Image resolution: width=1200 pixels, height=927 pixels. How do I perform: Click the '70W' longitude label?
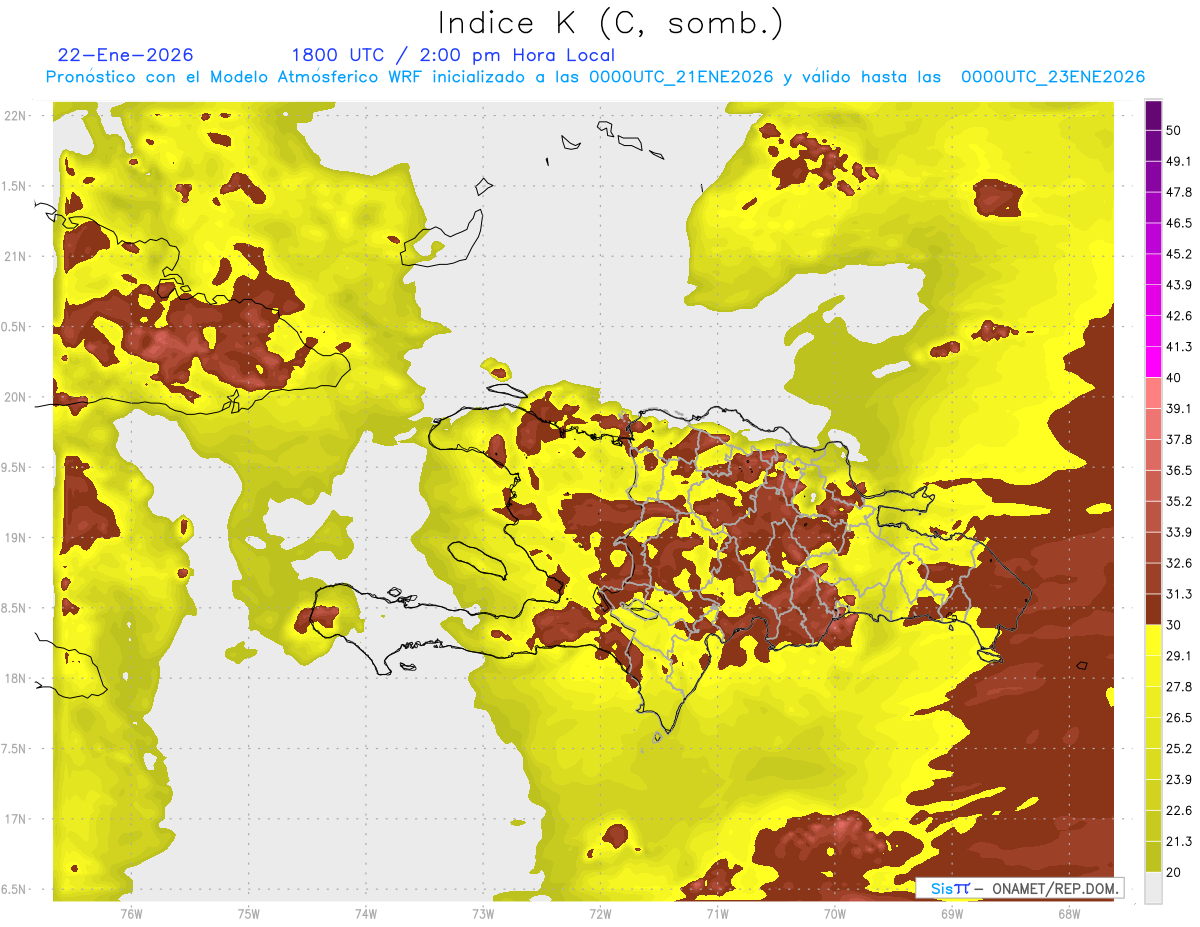835,913
